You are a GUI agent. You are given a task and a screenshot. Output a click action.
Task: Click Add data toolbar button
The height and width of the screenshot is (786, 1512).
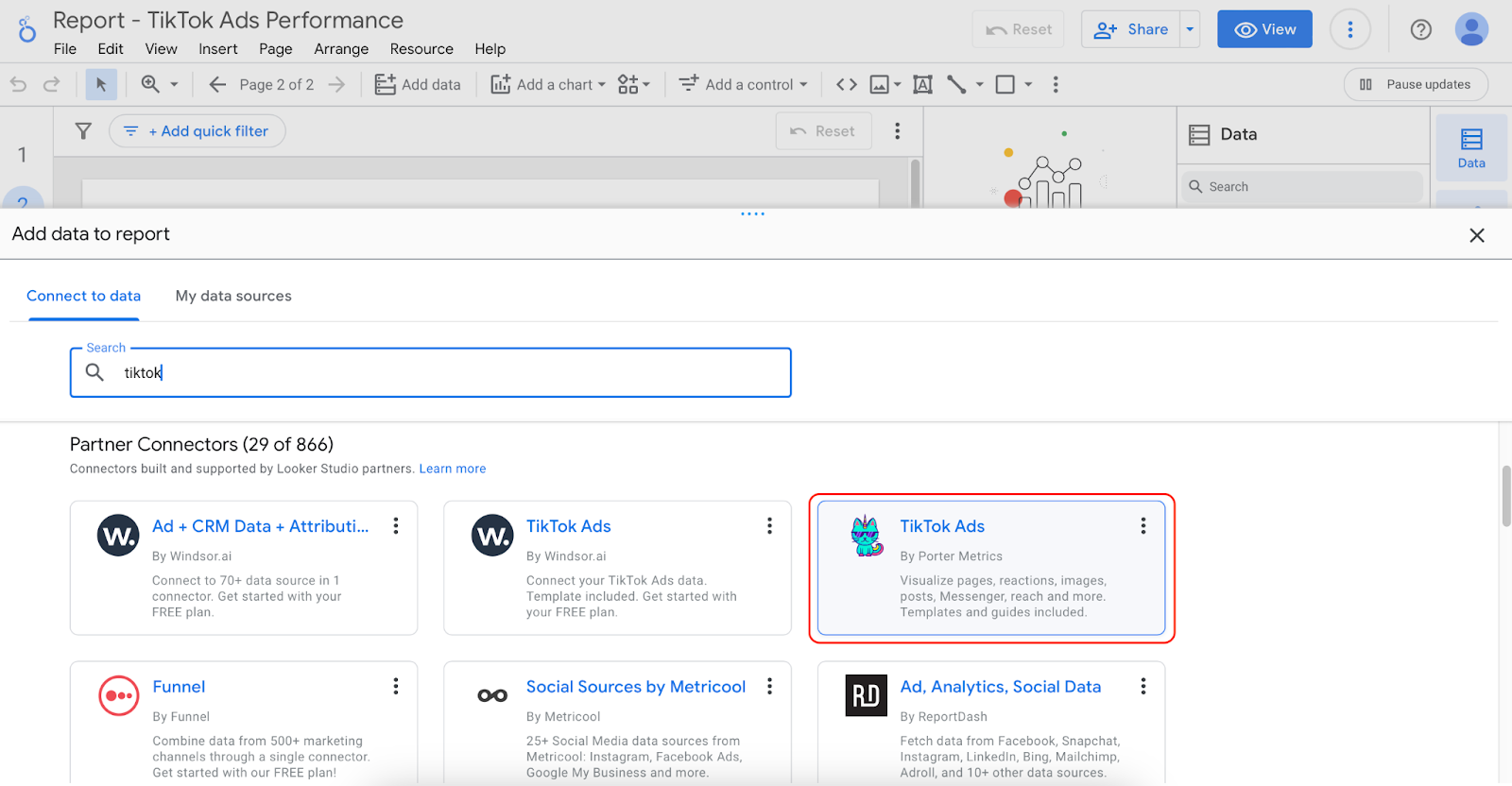pos(418,84)
